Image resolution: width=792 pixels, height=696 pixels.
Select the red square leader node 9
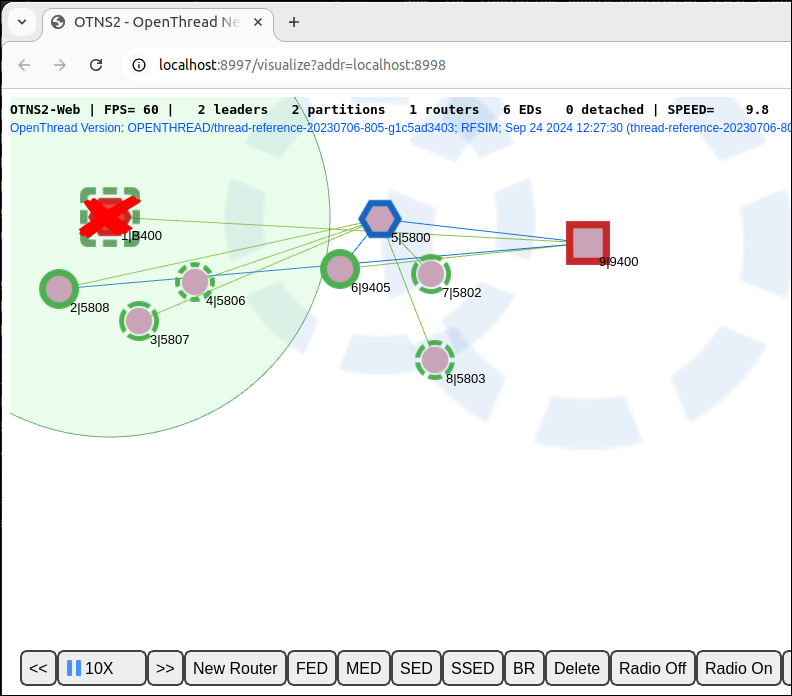(x=588, y=243)
